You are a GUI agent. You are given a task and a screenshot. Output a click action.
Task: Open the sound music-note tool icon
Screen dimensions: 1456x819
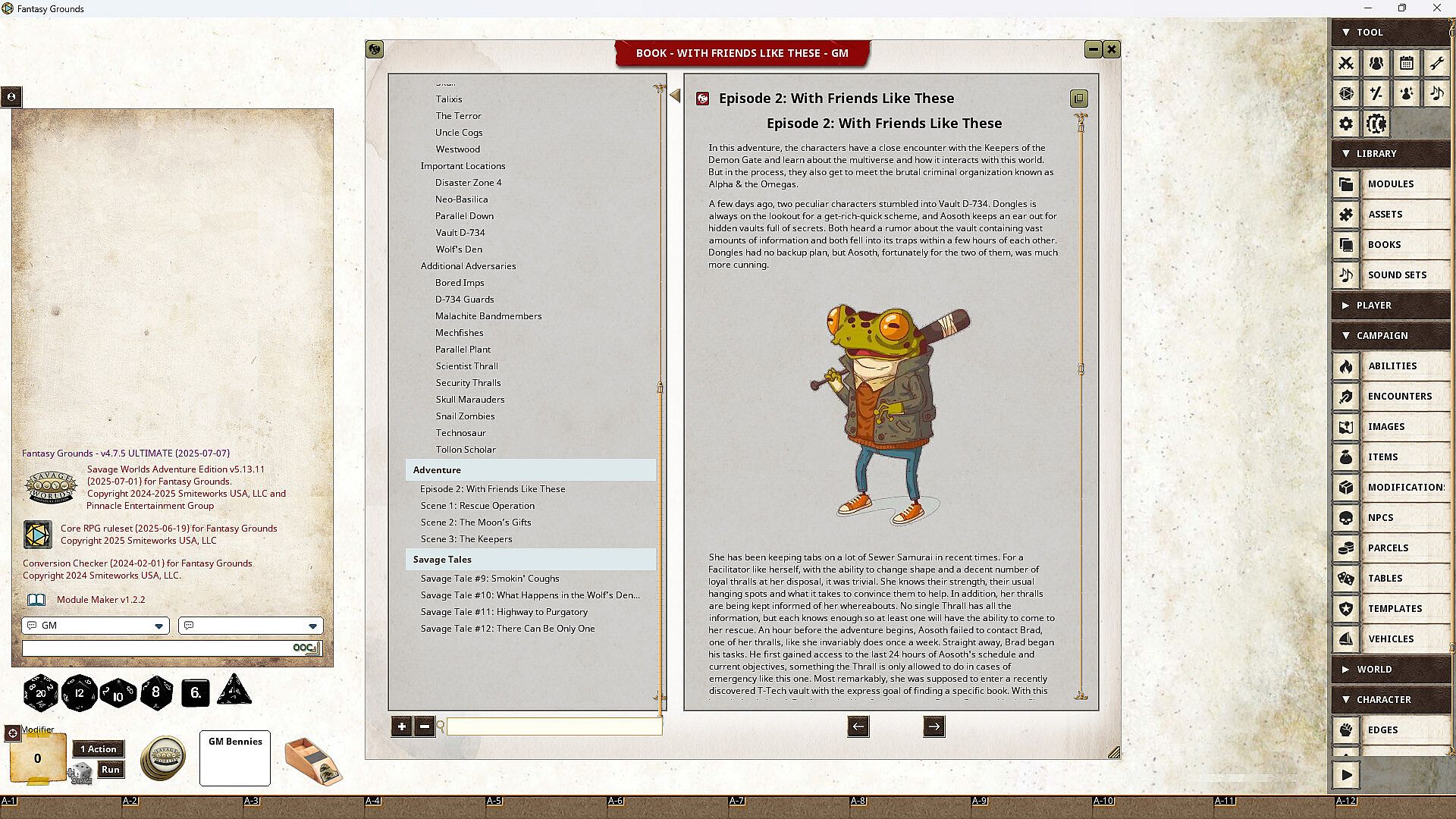click(x=1436, y=93)
